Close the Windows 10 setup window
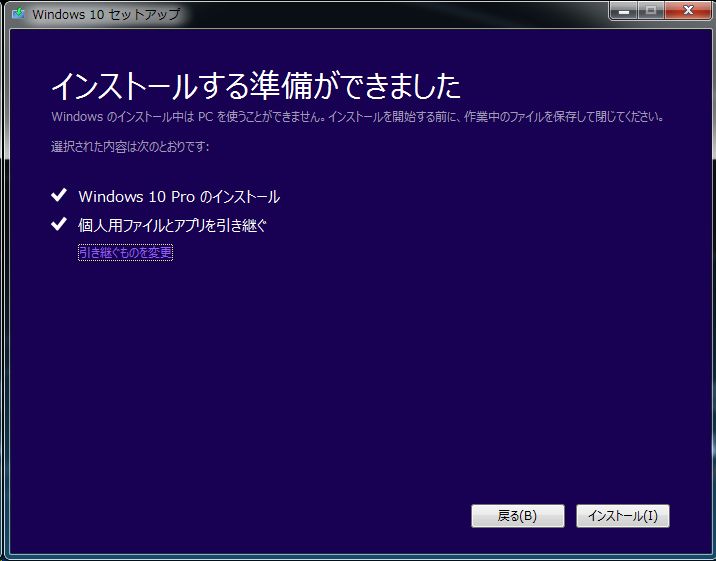 686,11
